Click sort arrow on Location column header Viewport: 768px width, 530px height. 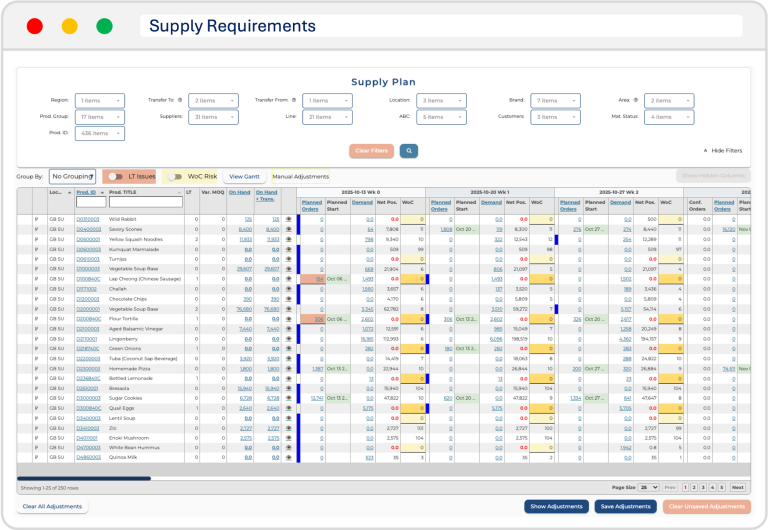pos(68,192)
